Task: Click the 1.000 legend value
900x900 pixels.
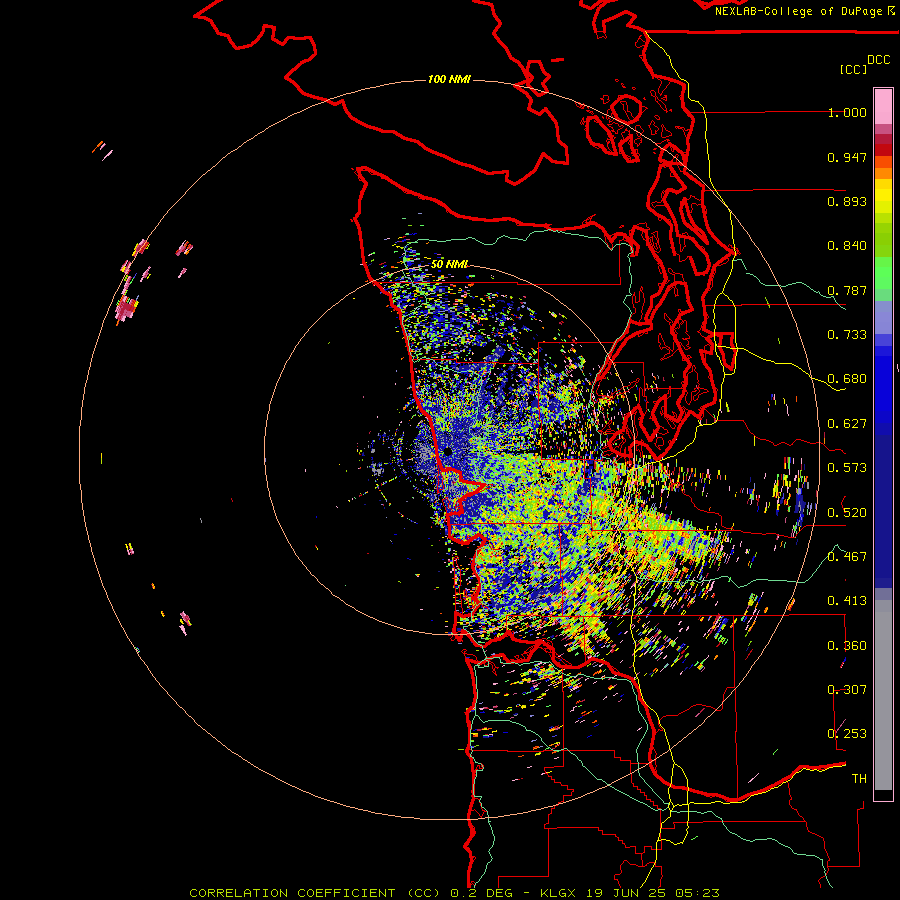Action: click(x=847, y=112)
